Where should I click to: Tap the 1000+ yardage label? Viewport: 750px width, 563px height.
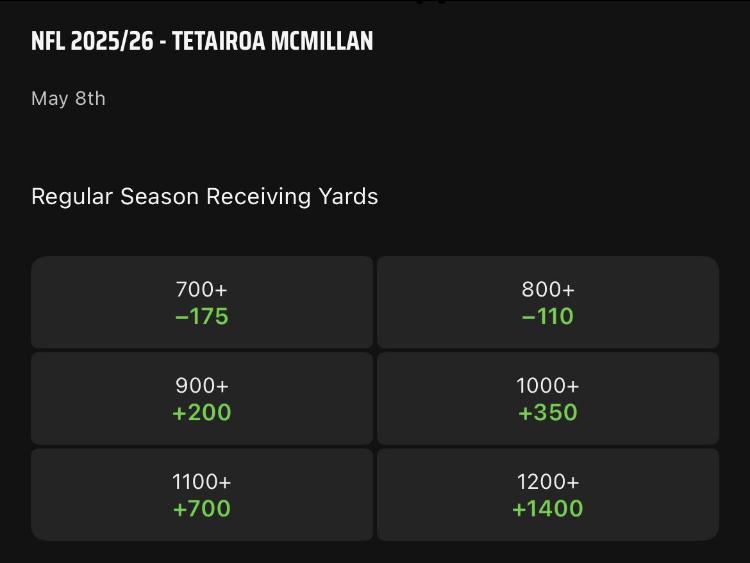(x=547, y=386)
